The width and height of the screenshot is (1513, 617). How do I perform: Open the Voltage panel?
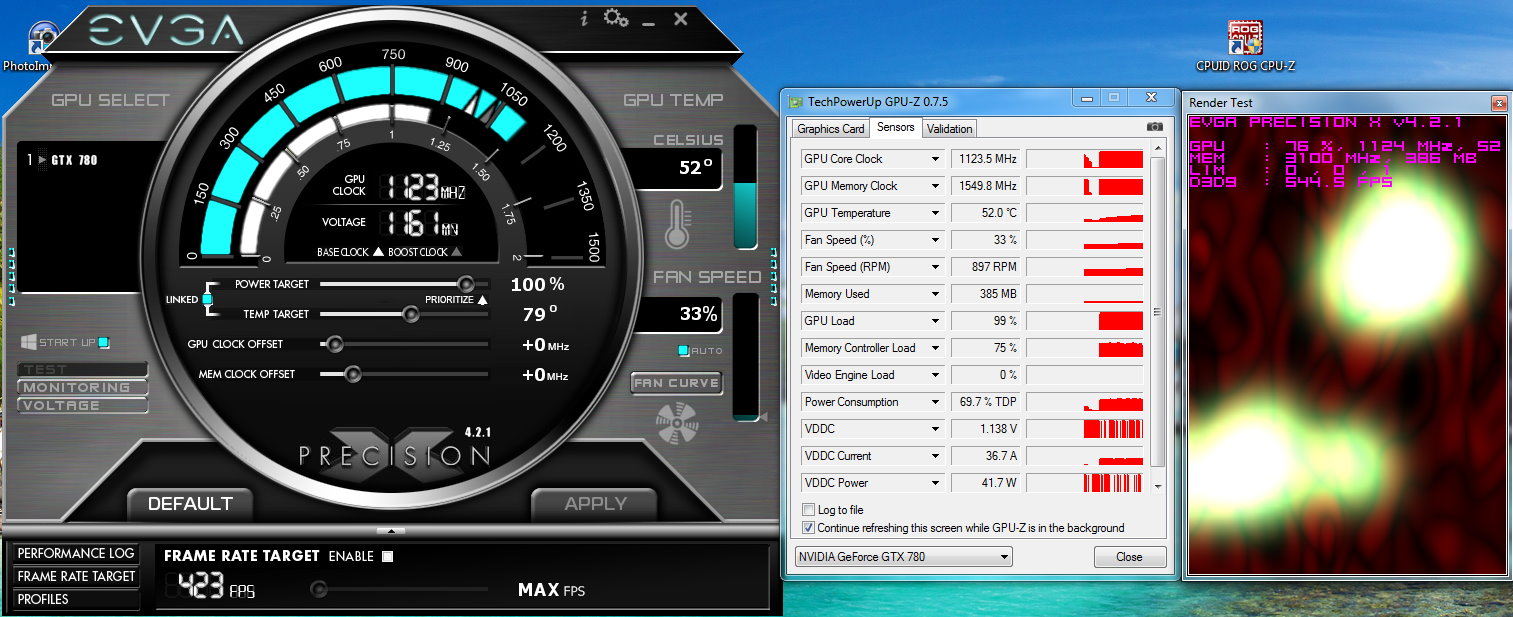[82, 406]
